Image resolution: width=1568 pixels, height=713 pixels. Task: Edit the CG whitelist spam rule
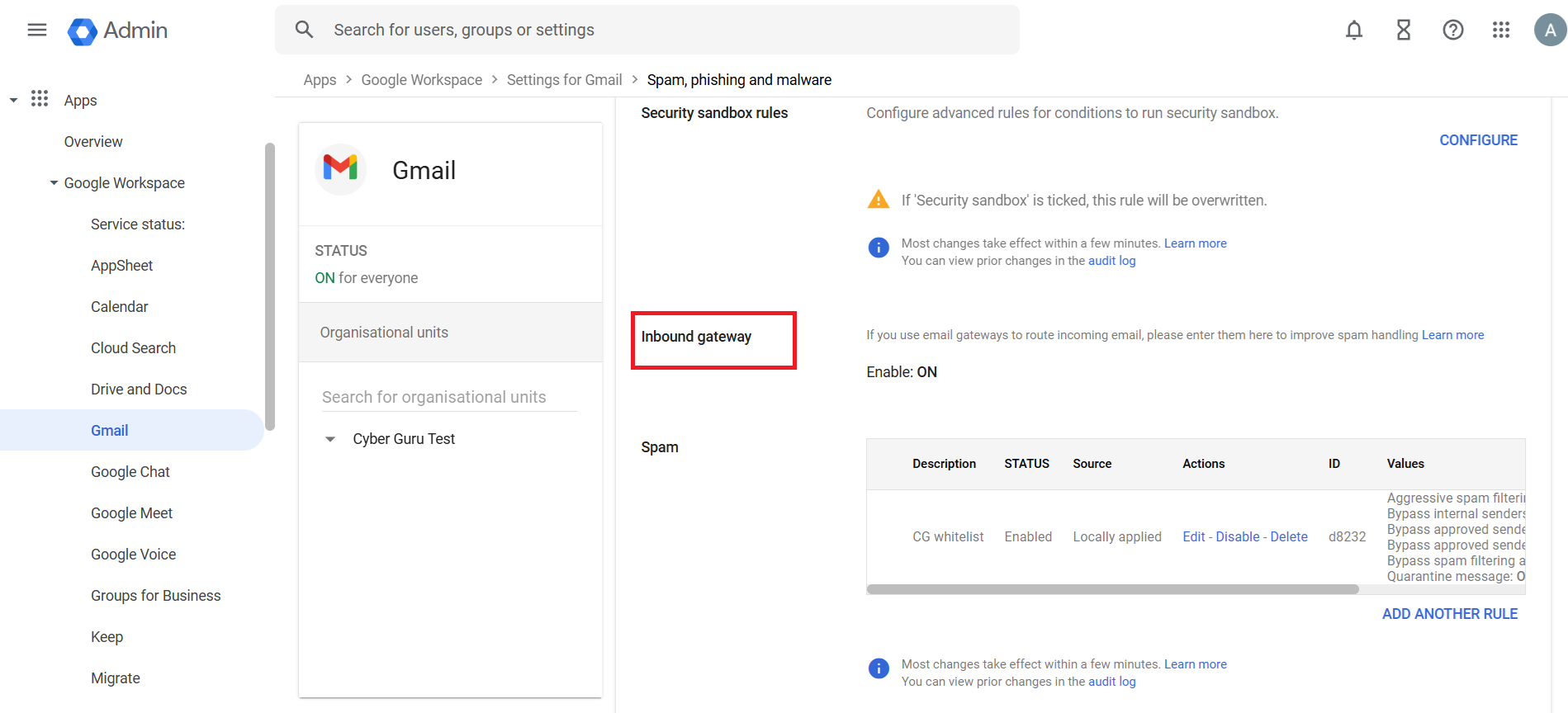click(x=1194, y=536)
